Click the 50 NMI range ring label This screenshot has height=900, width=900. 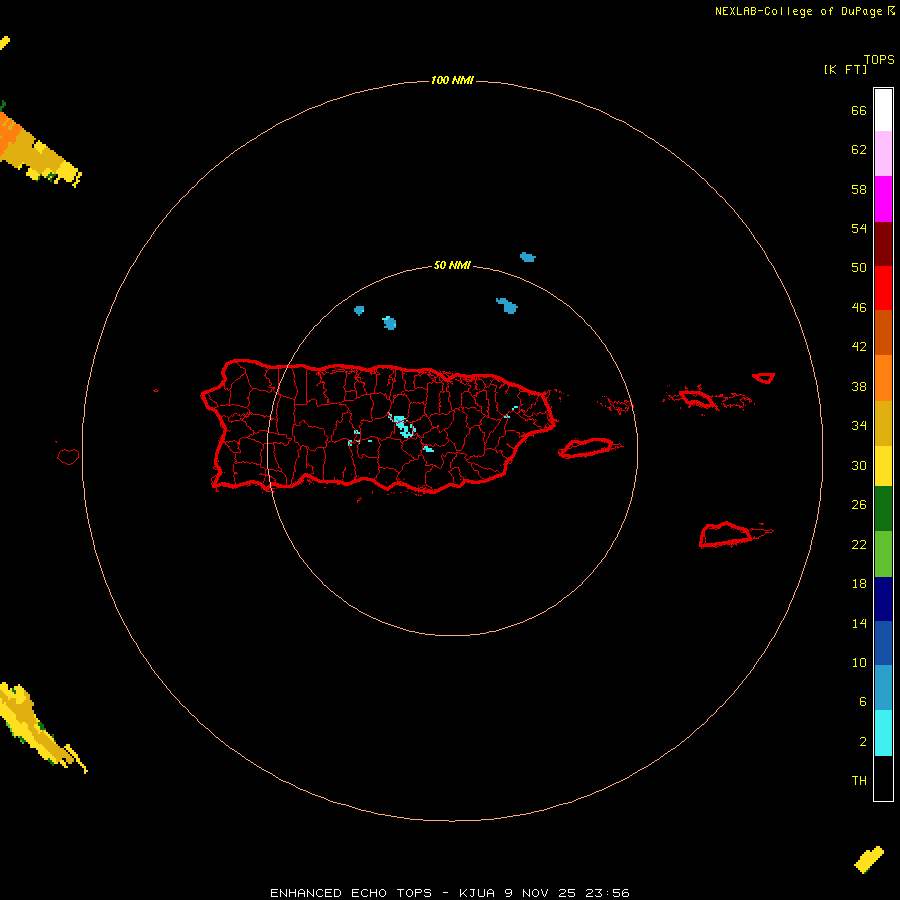pos(452,265)
